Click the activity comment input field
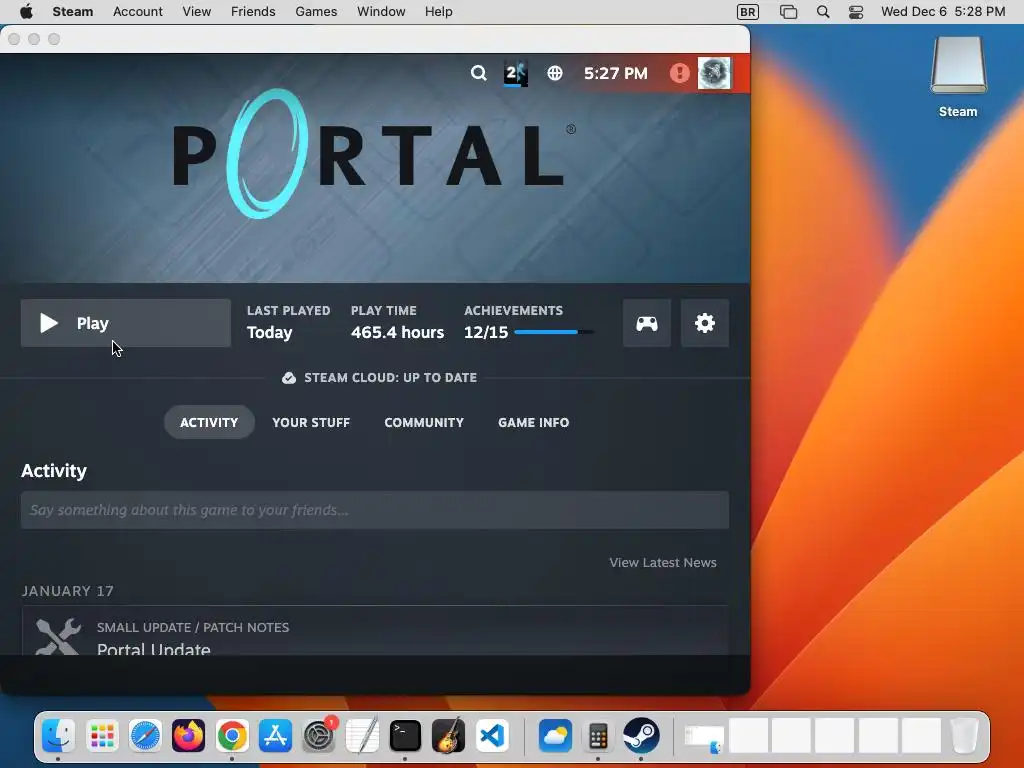This screenshot has height=768, width=1024. point(375,510)
